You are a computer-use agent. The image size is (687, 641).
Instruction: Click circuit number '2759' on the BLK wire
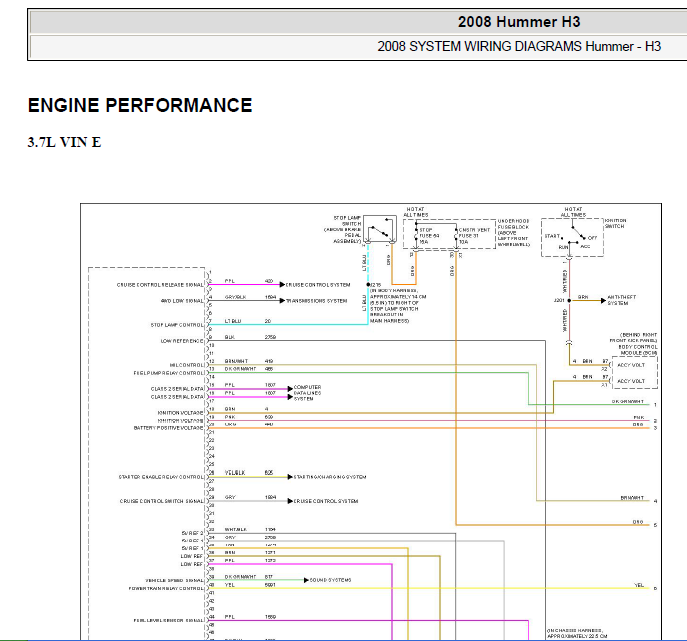coord(270,337)
